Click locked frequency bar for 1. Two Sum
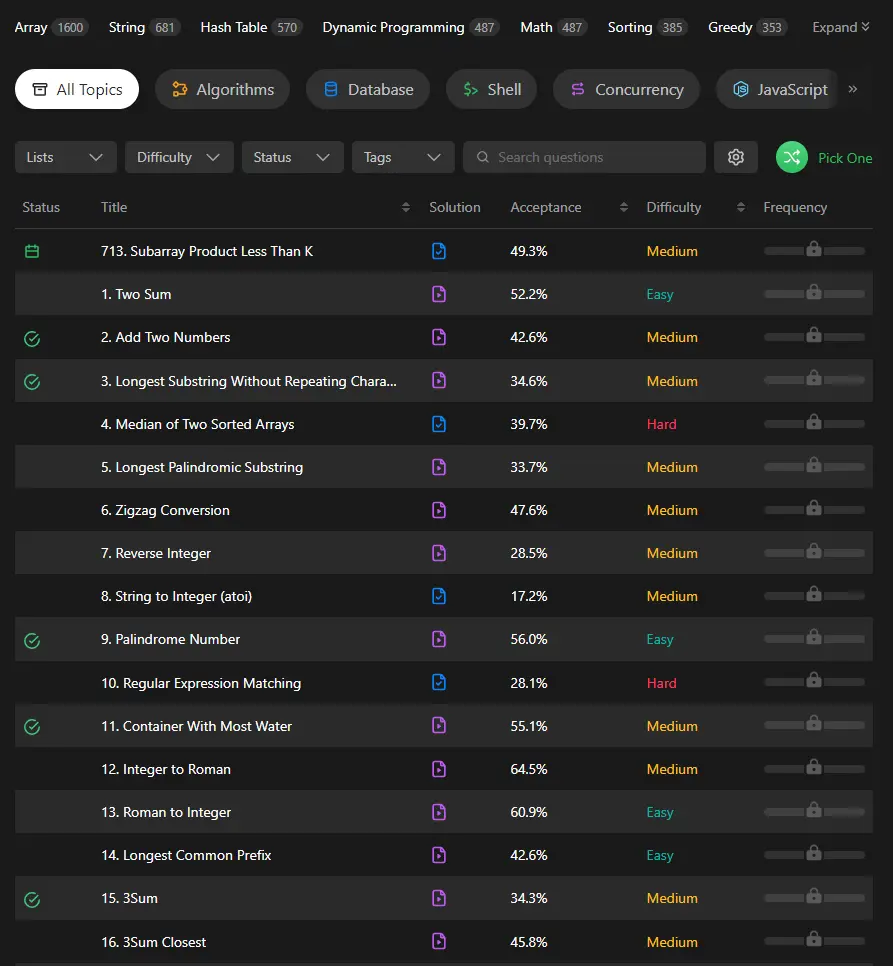Image resolution: width=893 pixels, height=966 pixels. (x=814, y=293)
